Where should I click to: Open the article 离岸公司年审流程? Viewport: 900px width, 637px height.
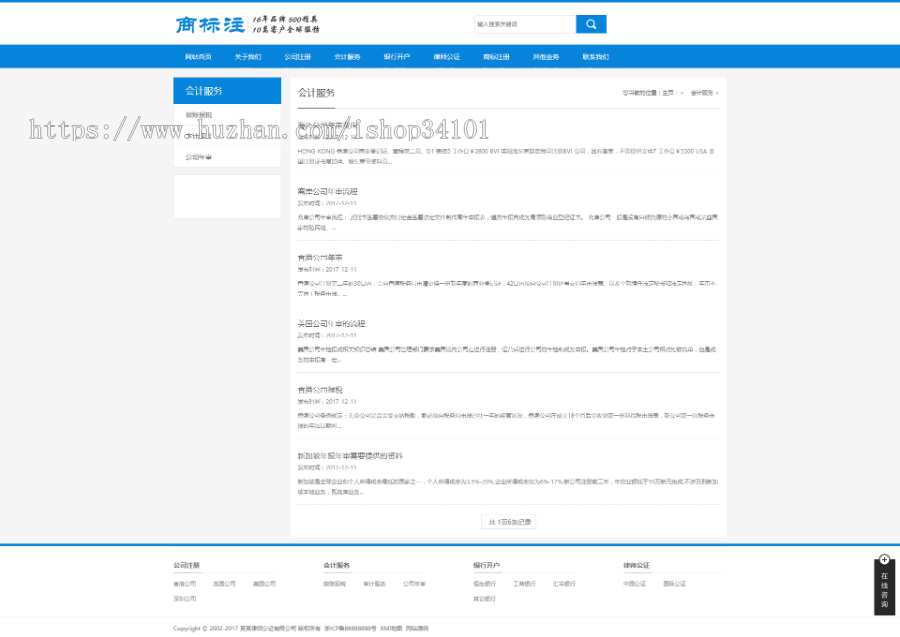click(x=327, y=191)
